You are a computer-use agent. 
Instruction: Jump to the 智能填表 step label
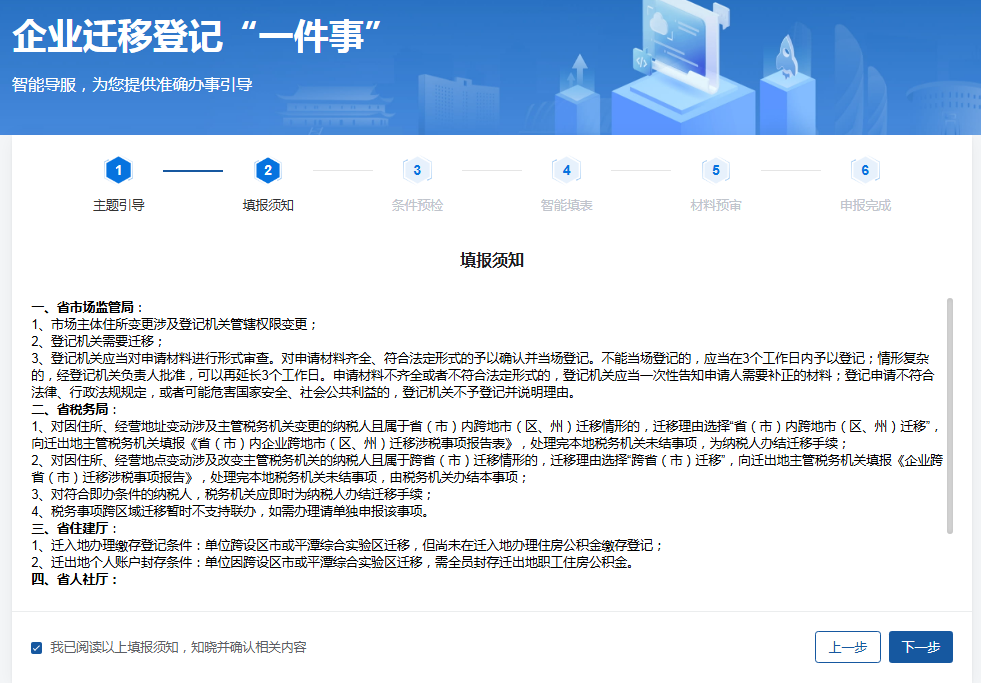click(566, 205)
